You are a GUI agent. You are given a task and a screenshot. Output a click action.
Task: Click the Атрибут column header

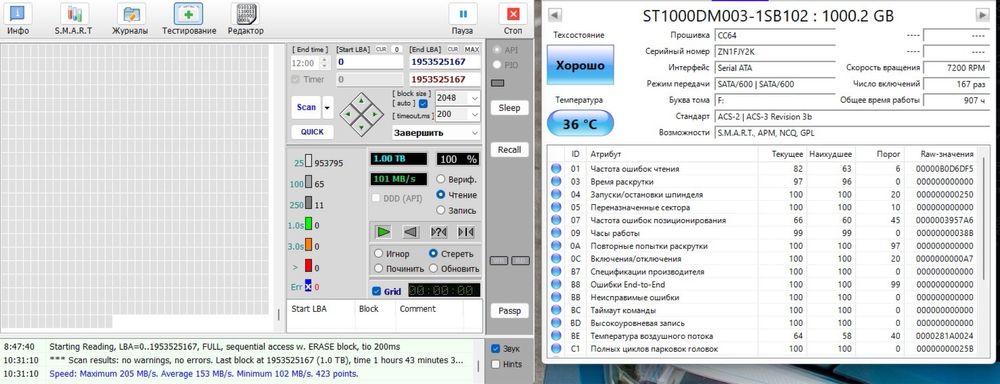pos(672,154)
